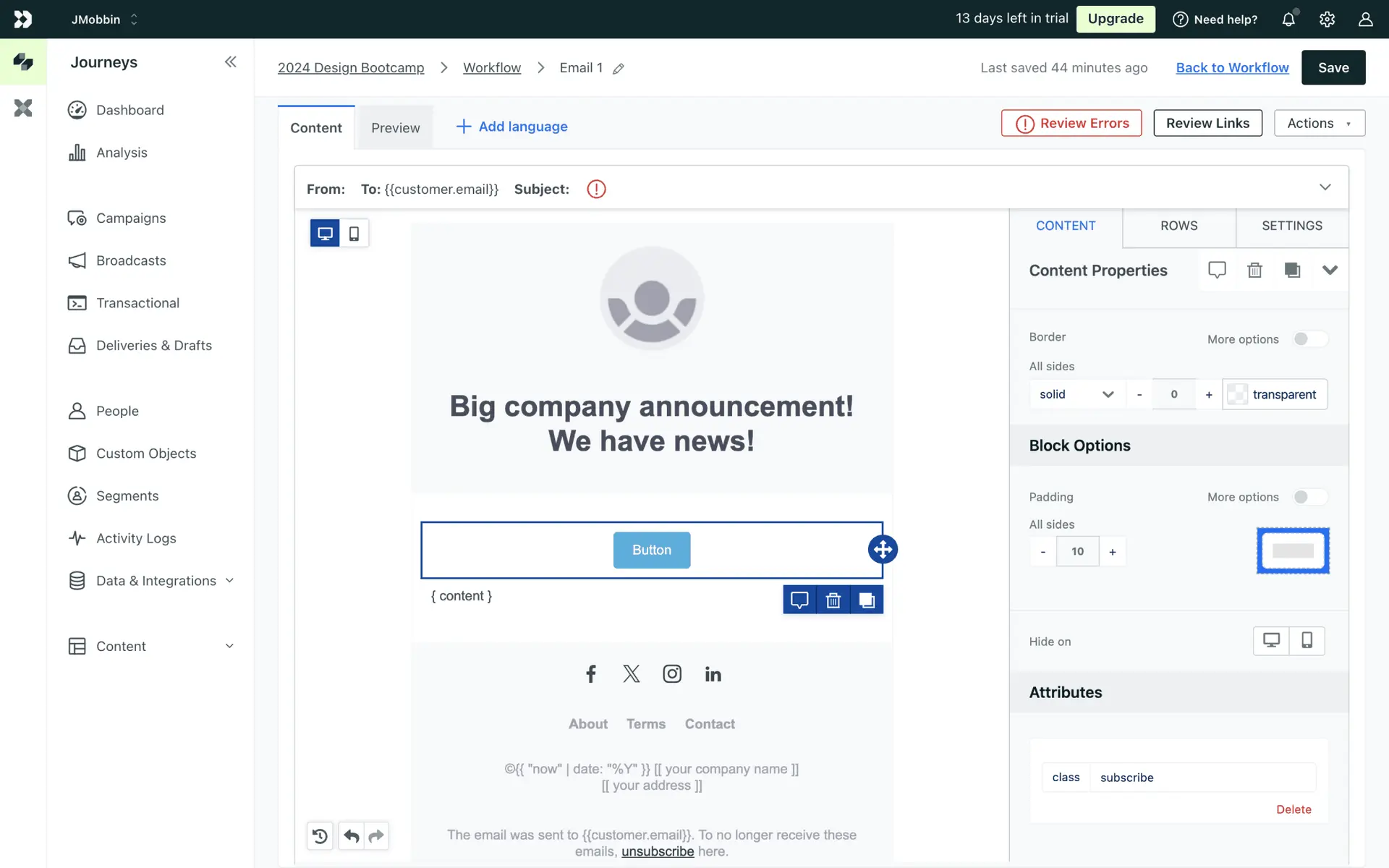Screen dimensions: 1389x868
Task: Open the Actions dropdown menu
Action: click(x=1319, y=123)
